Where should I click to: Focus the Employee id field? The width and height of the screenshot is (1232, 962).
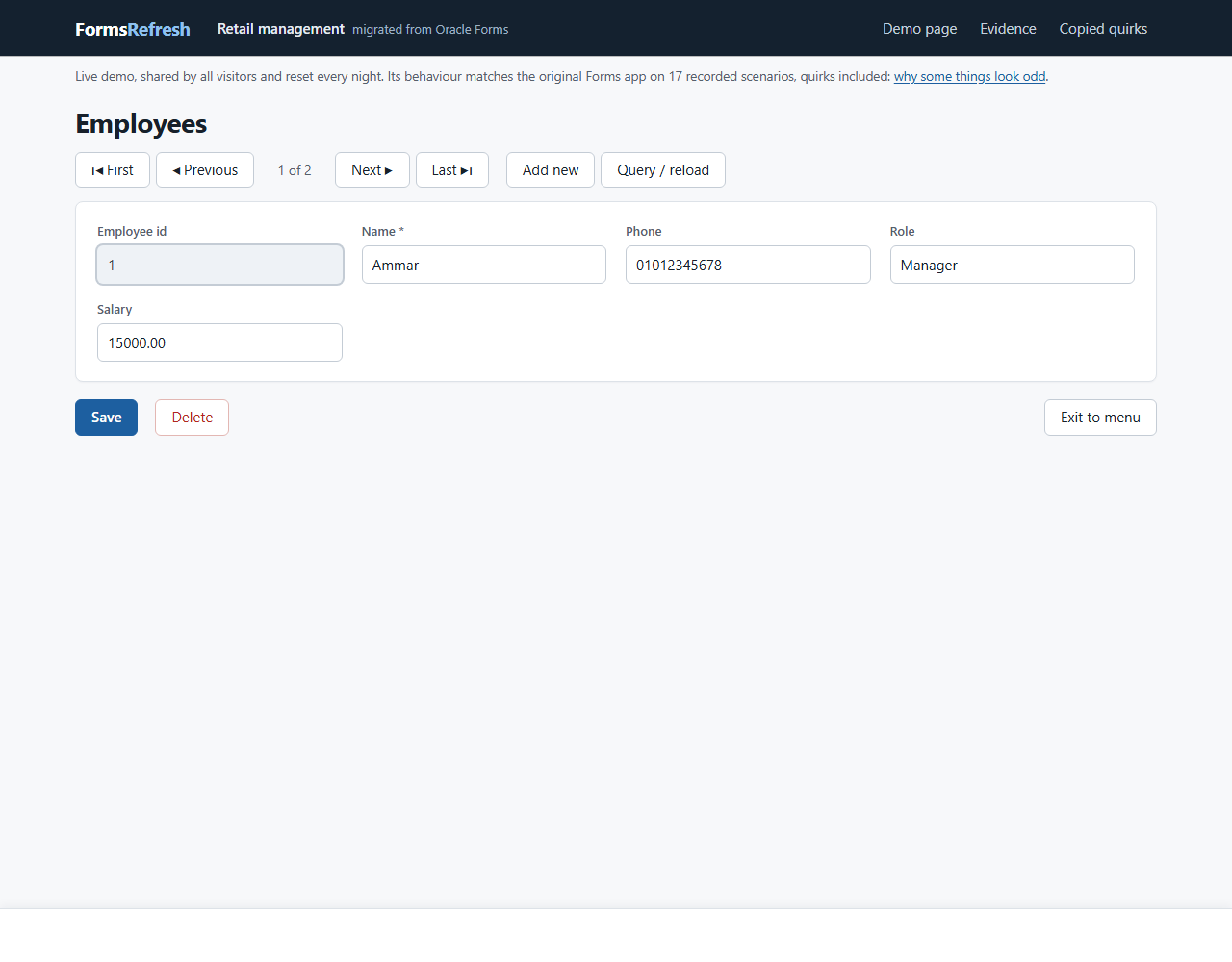[220, 265]
